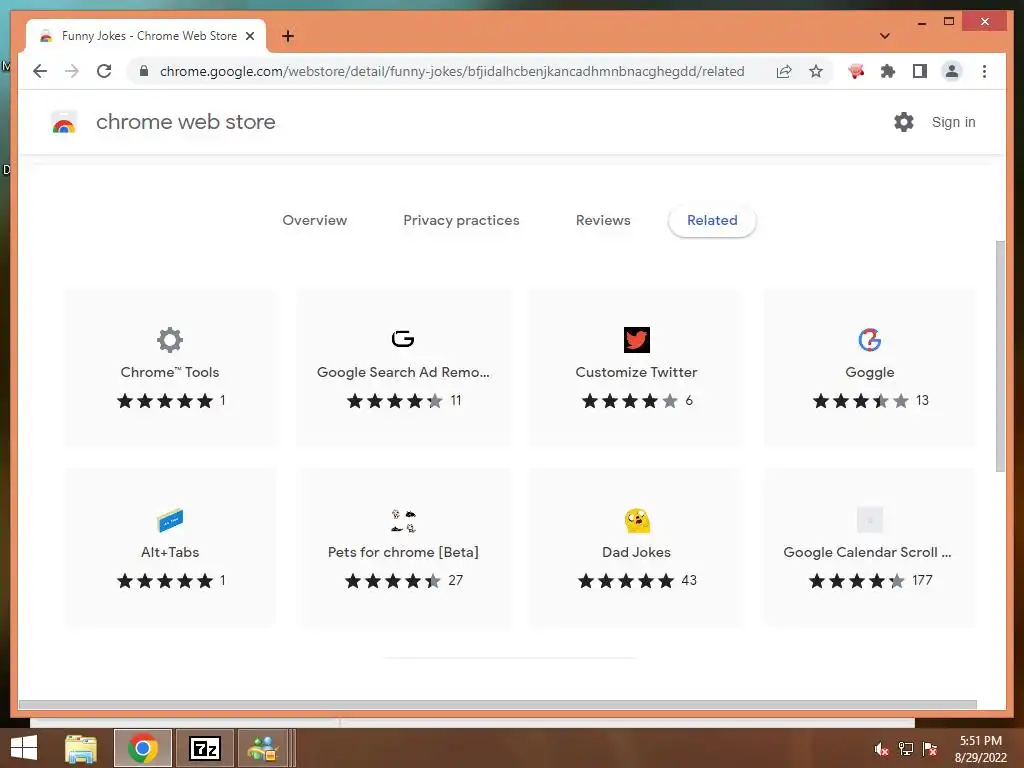The height and width of the screenshot is (768, 1024).
Task: Open the Customize Twitter title
Action: [637, 372]
